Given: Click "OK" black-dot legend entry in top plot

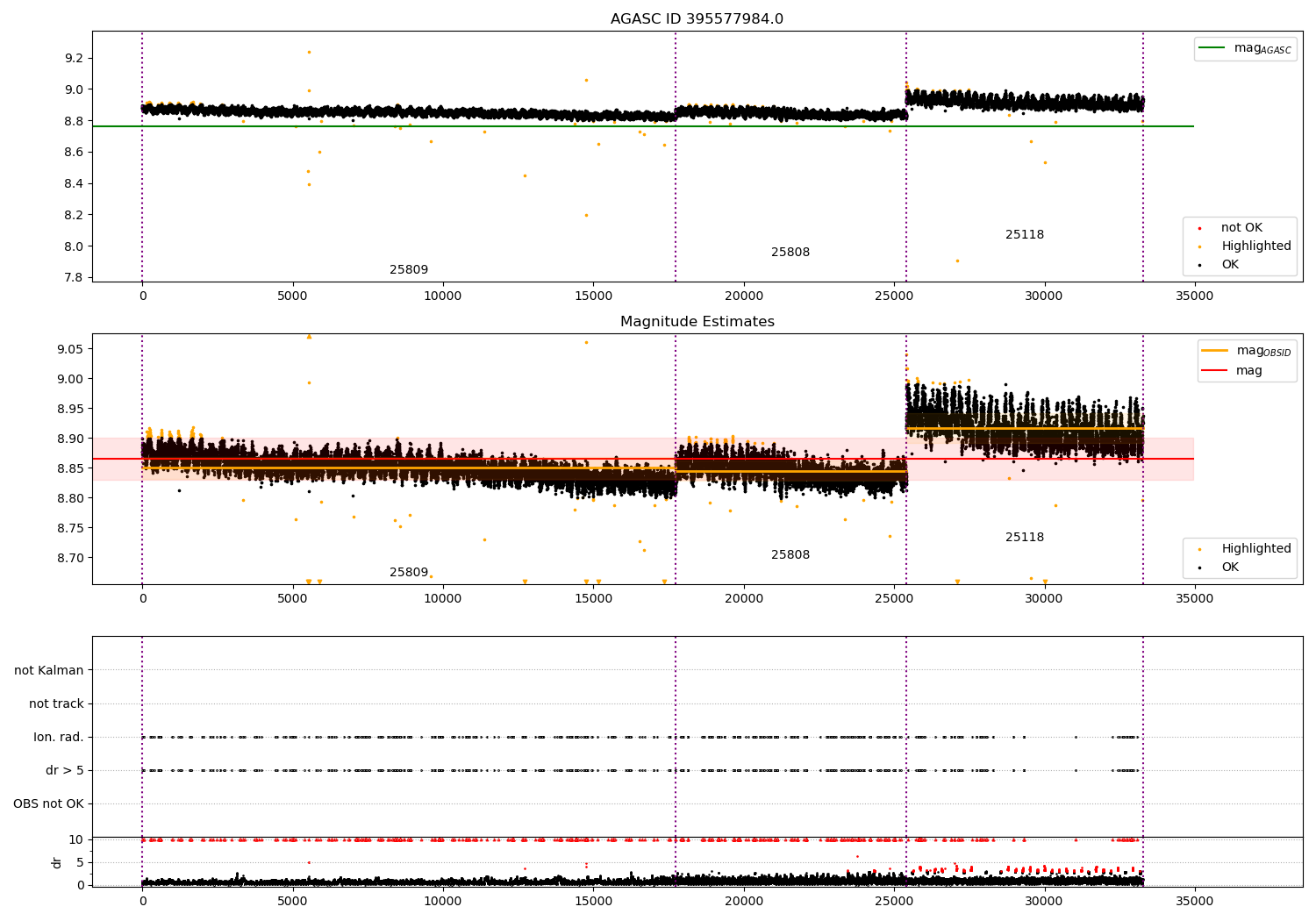Looking at the screenshot, I should click(x=1230, y=265).
